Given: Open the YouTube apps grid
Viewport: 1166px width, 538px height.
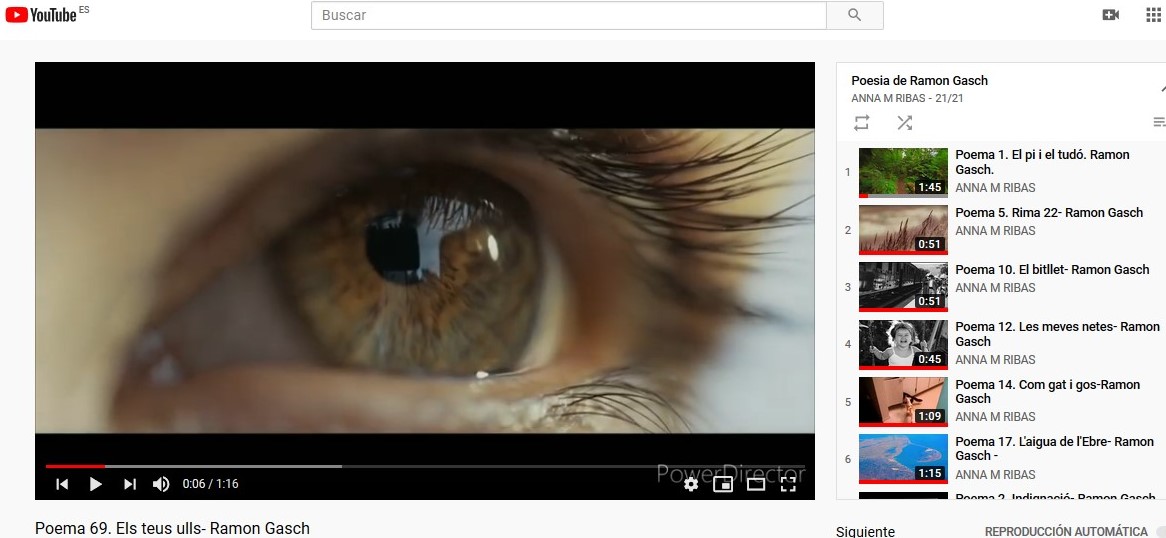Looking at the screenshot, I should tap(1153, 15).
